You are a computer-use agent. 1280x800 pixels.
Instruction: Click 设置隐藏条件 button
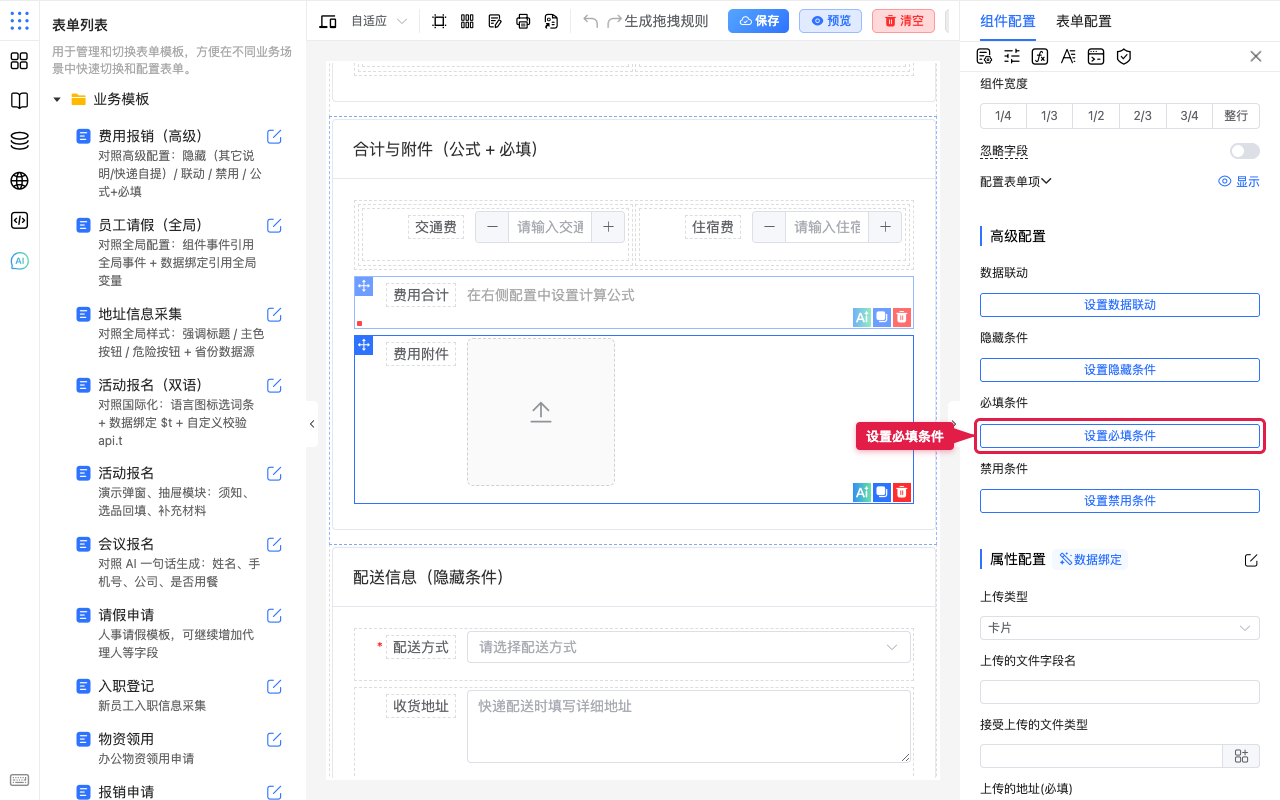1120,370
